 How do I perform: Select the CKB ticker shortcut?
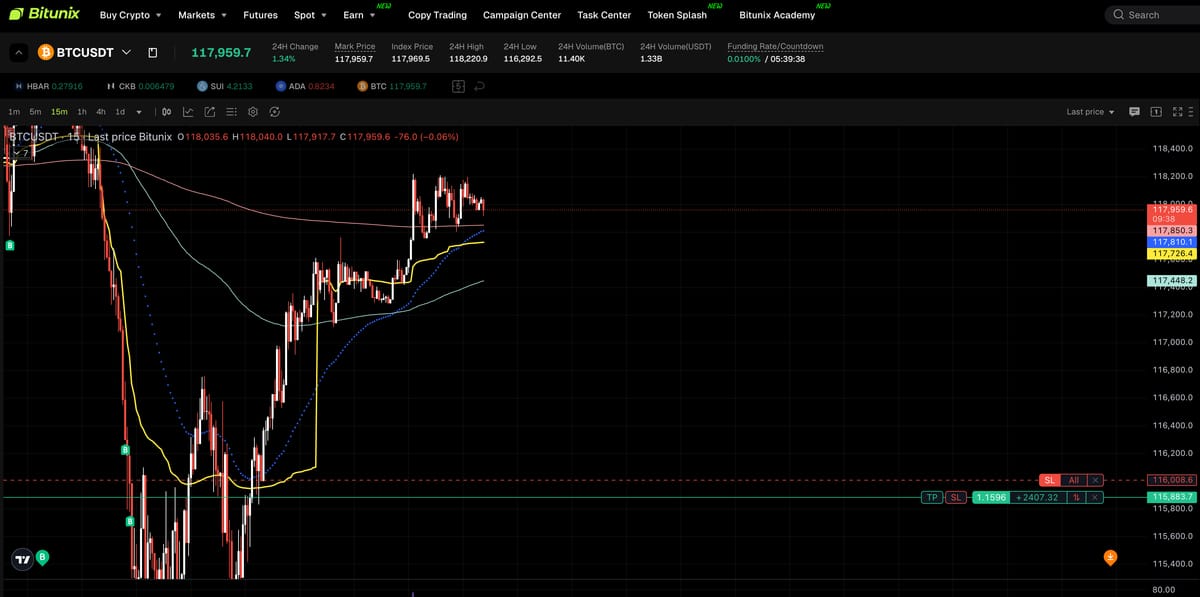140,86
